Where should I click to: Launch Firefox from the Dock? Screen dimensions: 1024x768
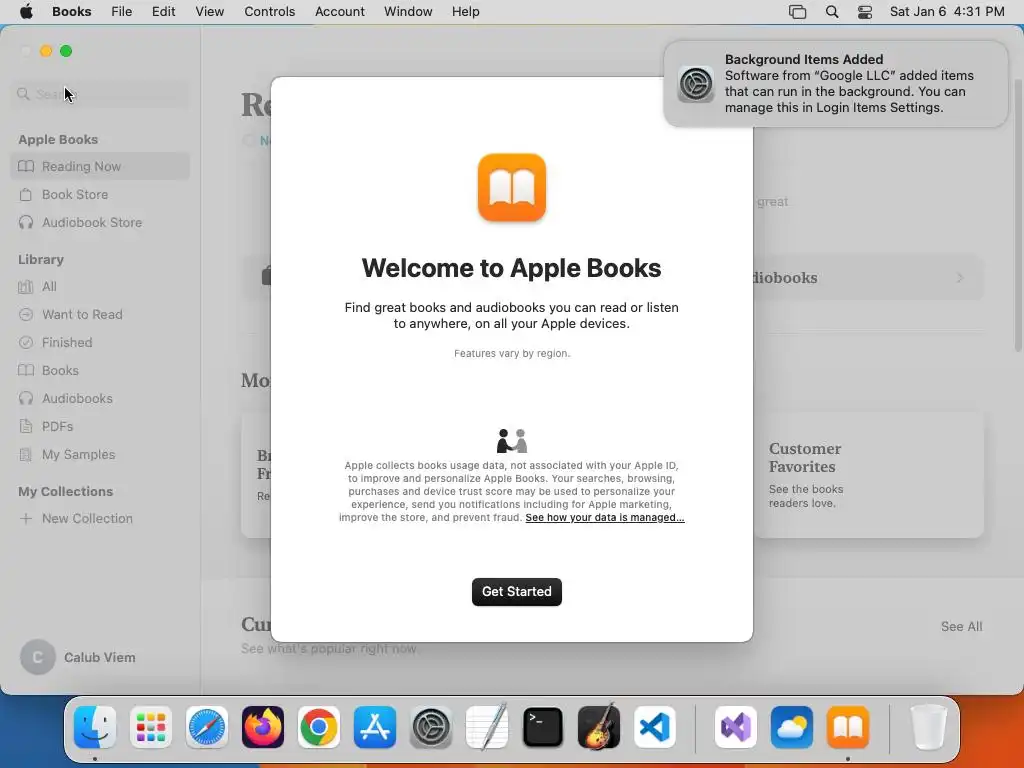(x=263, y=728)
